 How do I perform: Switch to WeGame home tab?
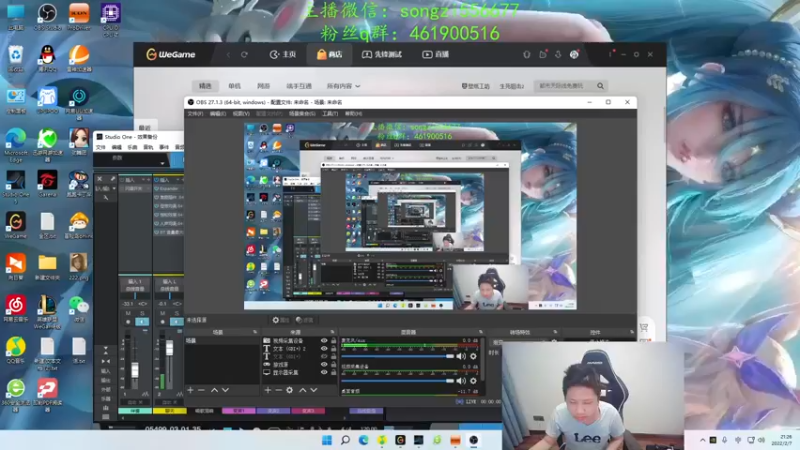283,55
